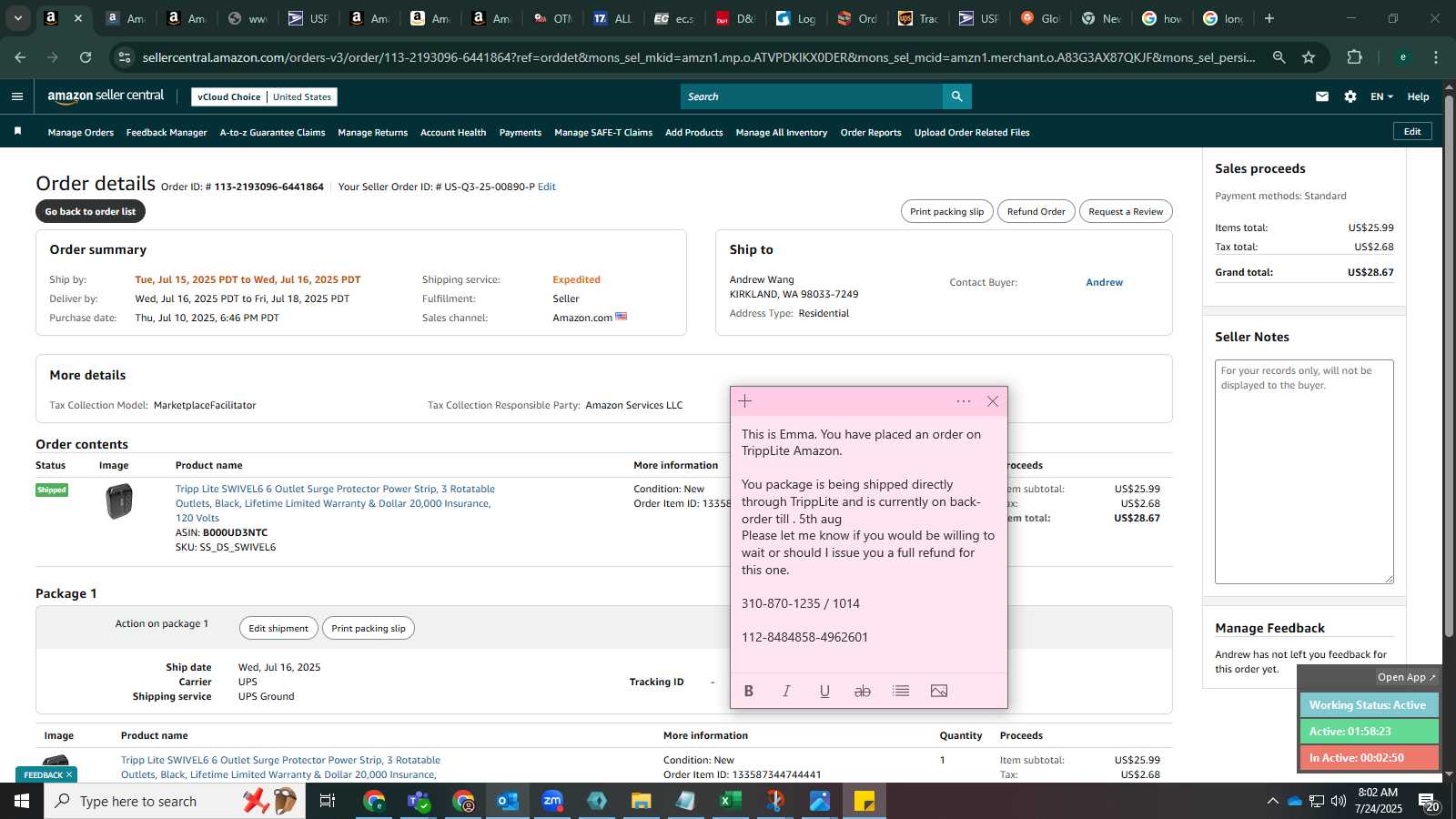1456x819 pixels.
Task: Open the tab search dropdown arrow
Action: coord(17,18)
